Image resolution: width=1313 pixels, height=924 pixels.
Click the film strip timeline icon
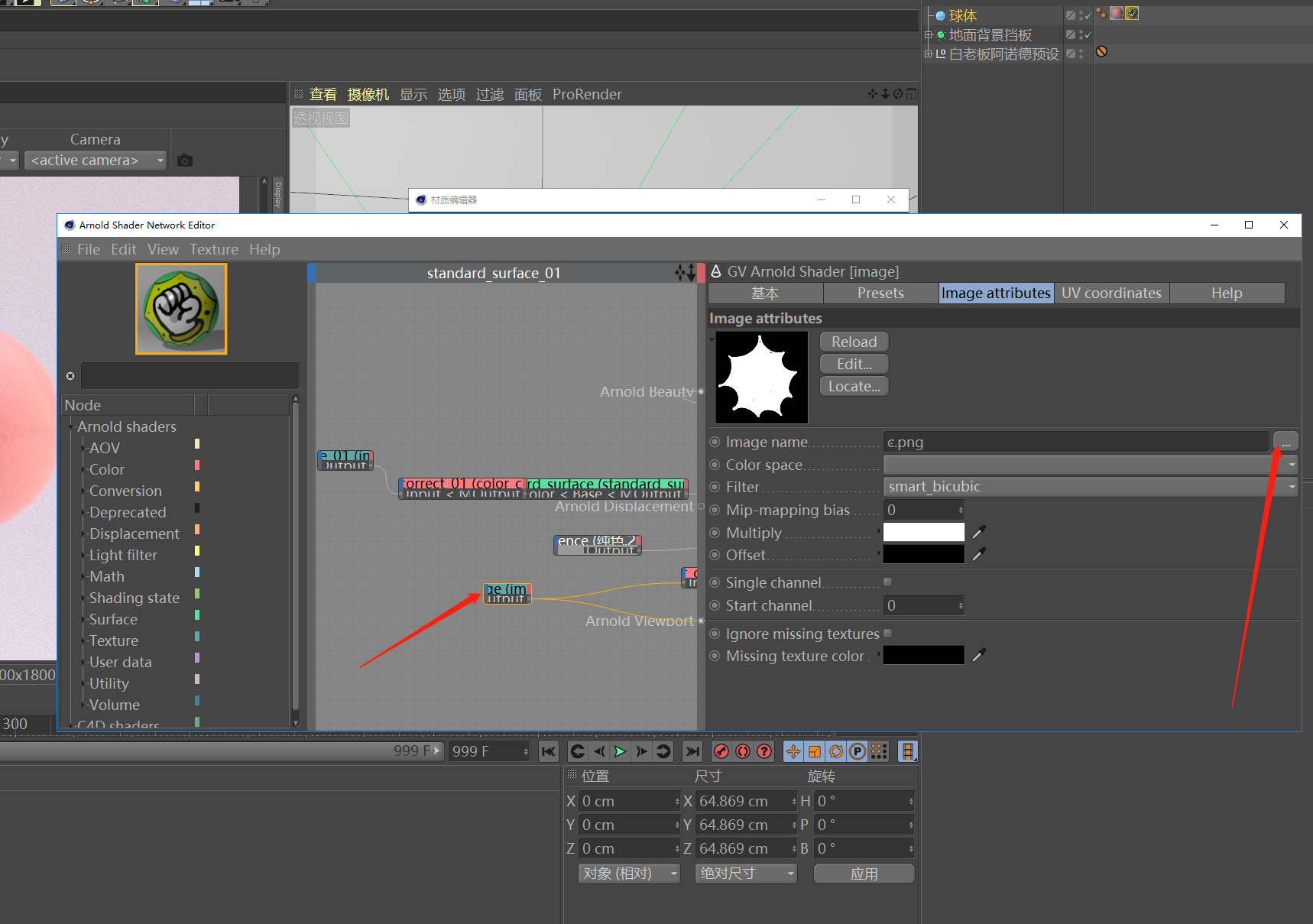pos(907,751)
